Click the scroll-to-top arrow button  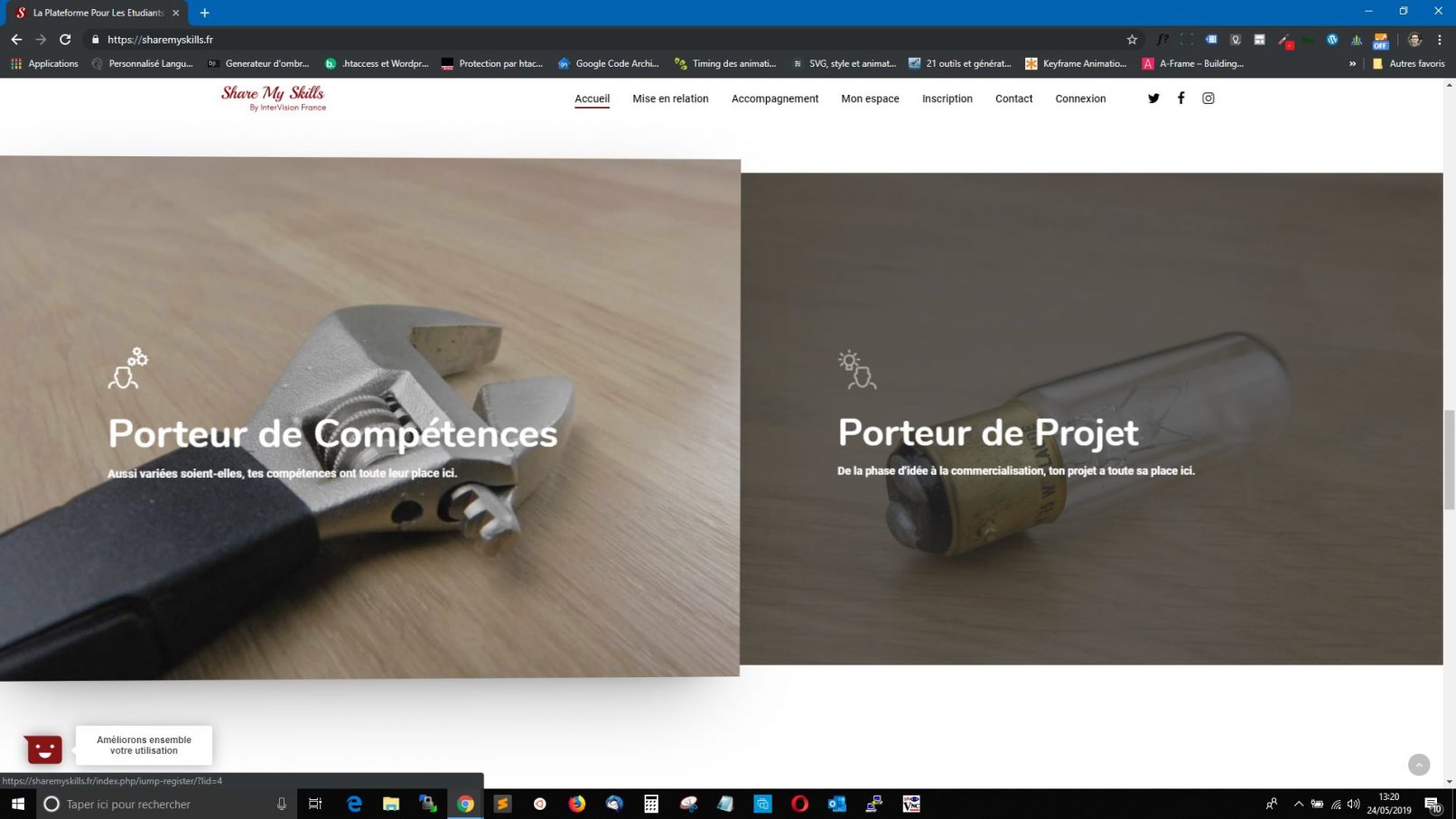point(1419,765)
